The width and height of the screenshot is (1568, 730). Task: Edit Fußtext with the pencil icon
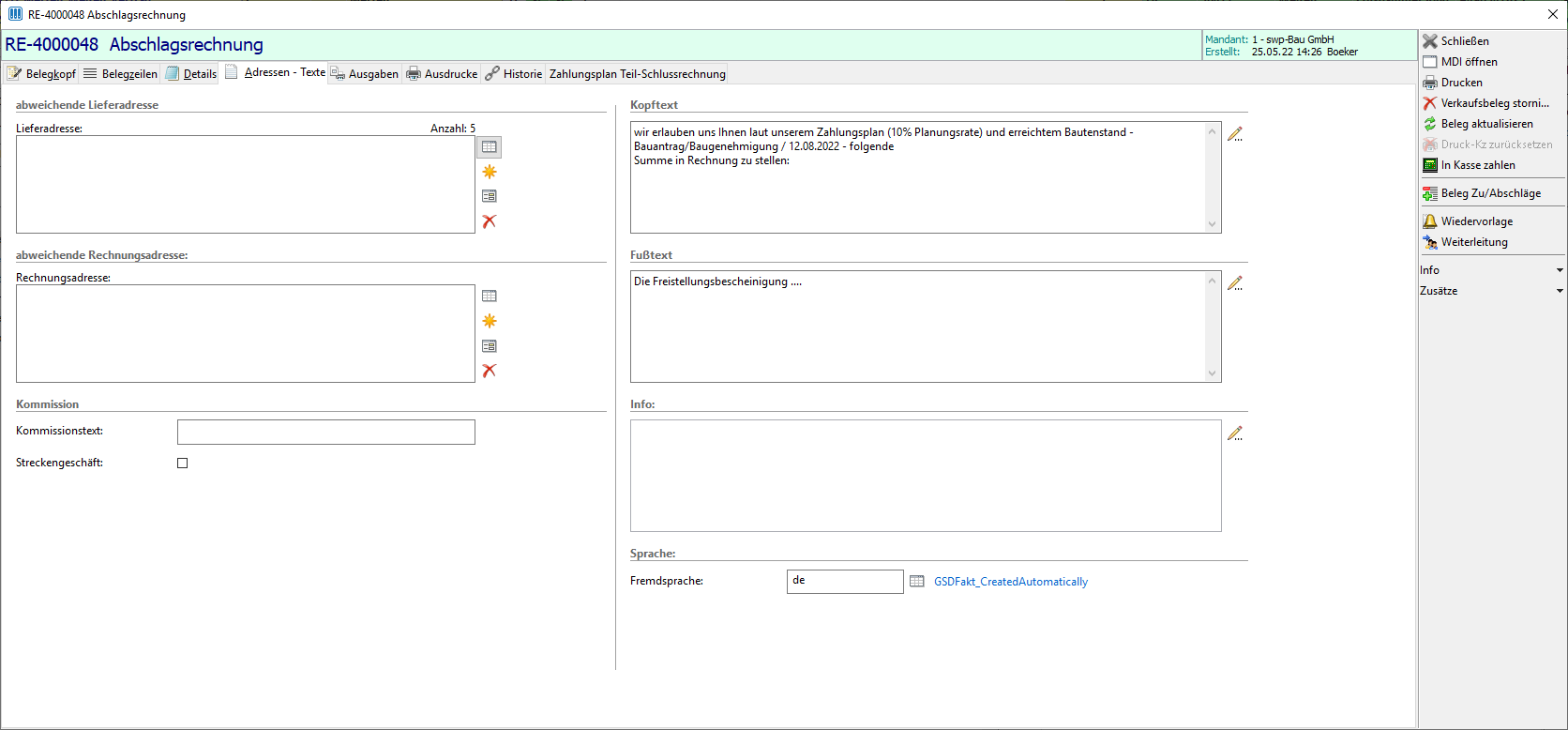[1235, 283]
